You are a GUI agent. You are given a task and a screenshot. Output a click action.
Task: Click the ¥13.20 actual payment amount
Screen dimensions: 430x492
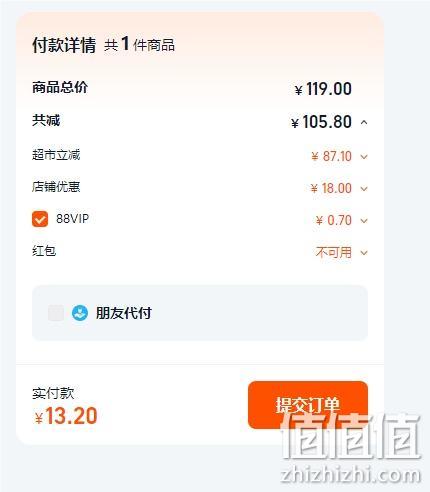tap(66, 416)
